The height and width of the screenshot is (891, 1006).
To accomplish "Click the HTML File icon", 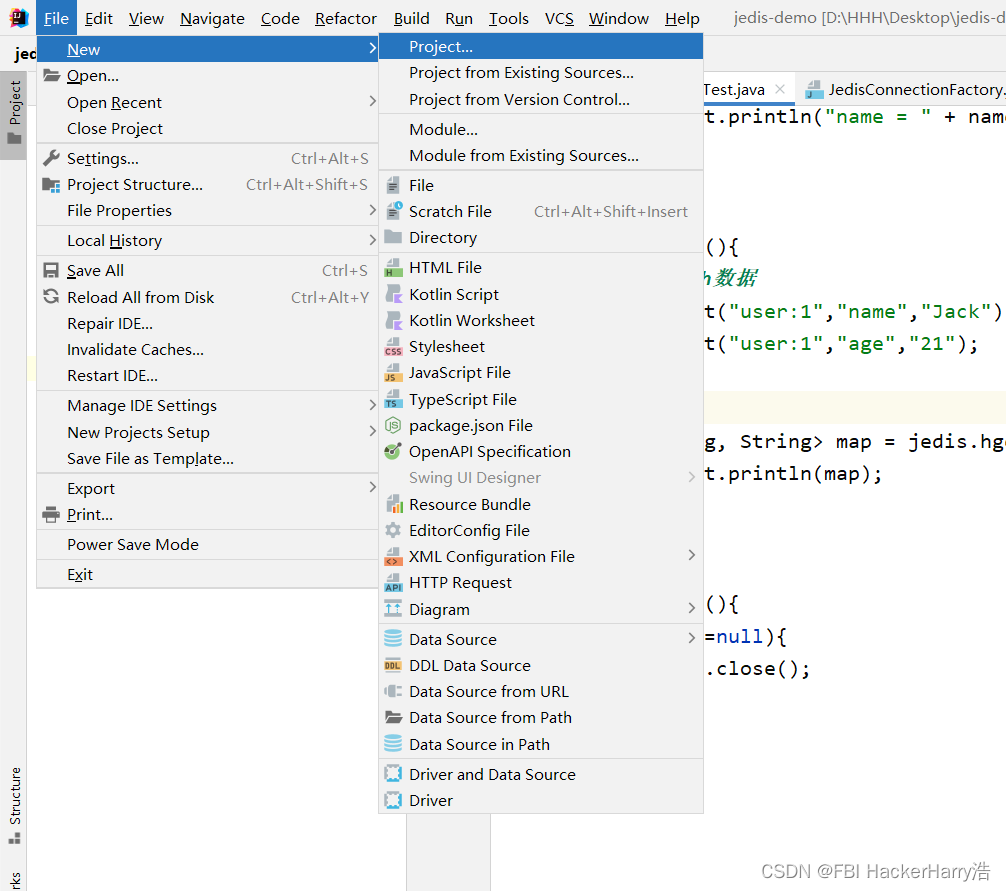I will point(393,267).
